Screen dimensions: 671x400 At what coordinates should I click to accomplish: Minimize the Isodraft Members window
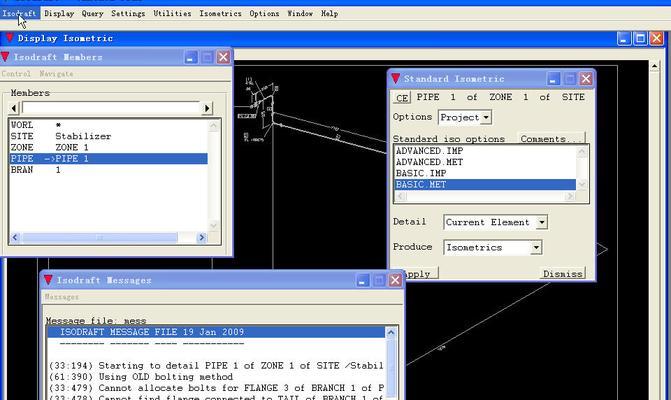(x=192, y=57)
